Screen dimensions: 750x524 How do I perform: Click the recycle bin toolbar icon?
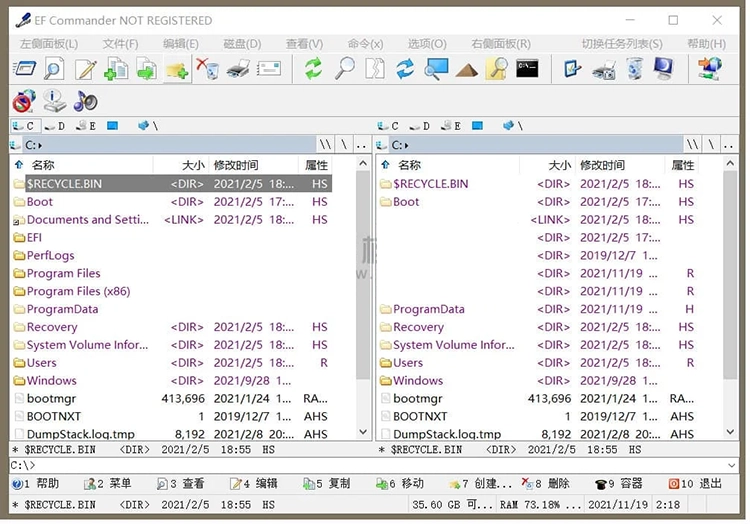click(634, 69)
